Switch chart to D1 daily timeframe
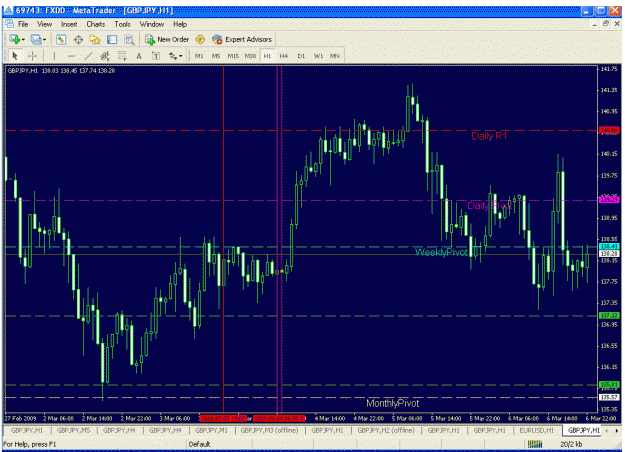 coord(301,56)
